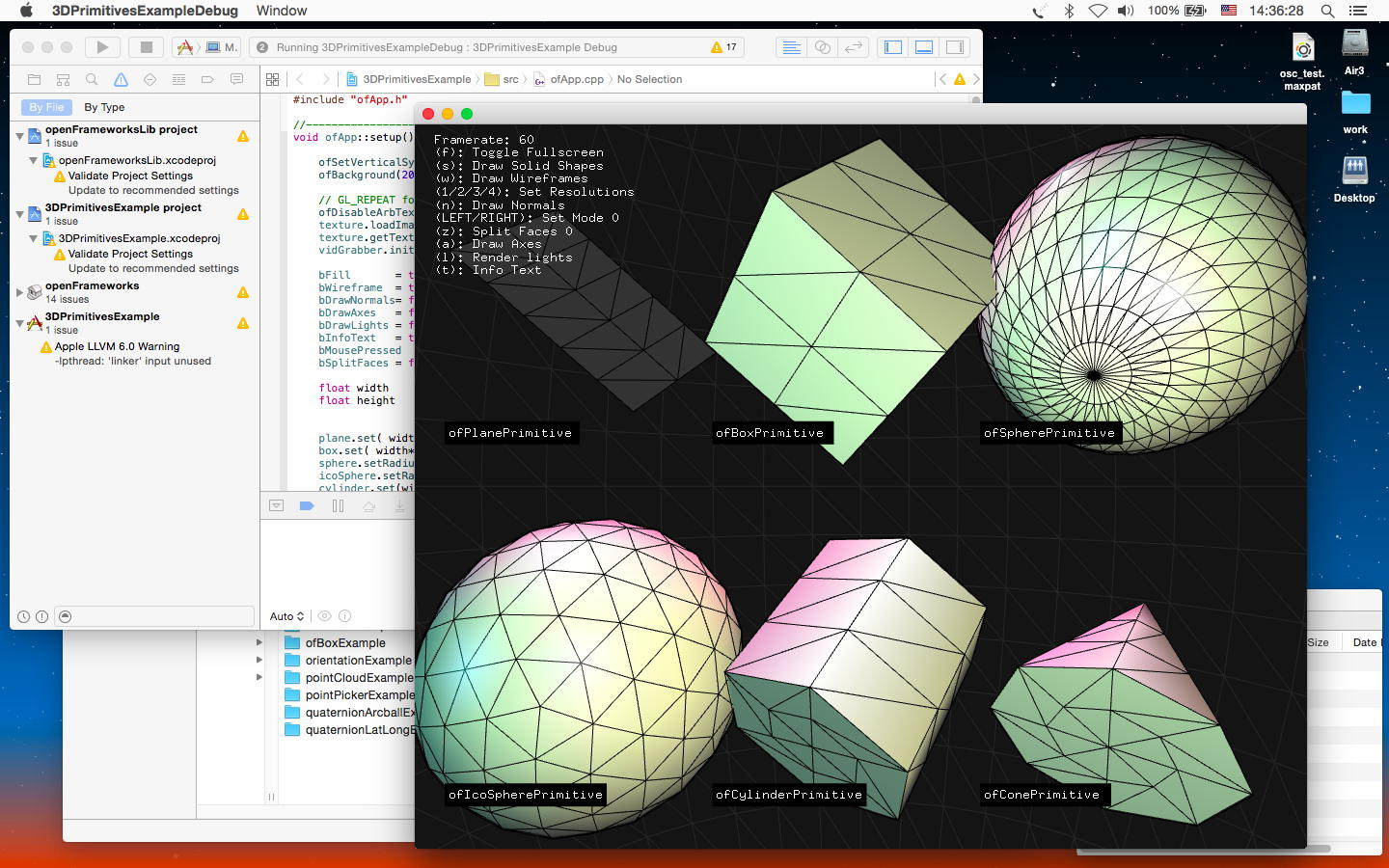Open the Project navigator folder icon
The width and height of the screenshot is (1389, 868).
click(x=34, y=79)
